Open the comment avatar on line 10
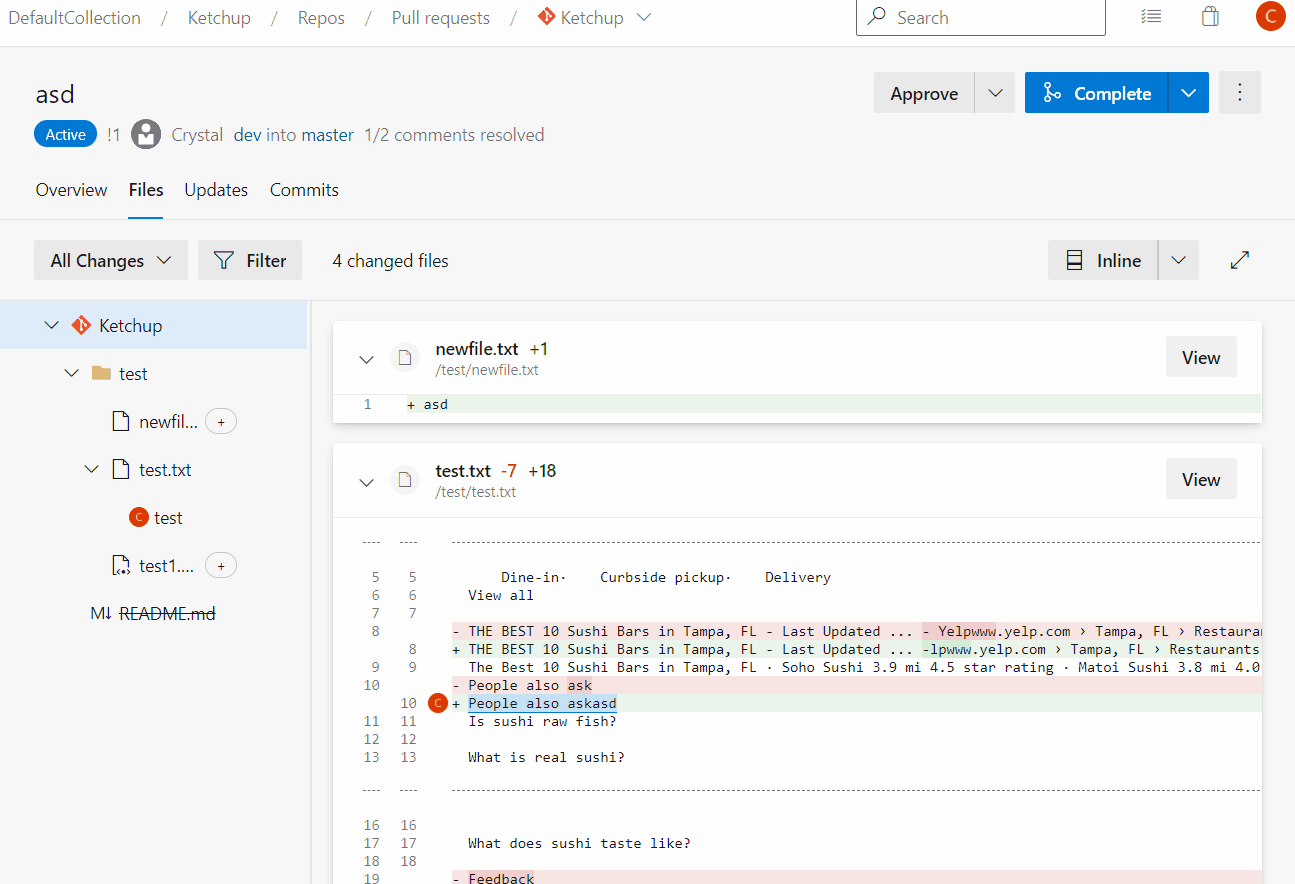The width and height of the screenshot is (1295, 884). click(x=437, y=703)
